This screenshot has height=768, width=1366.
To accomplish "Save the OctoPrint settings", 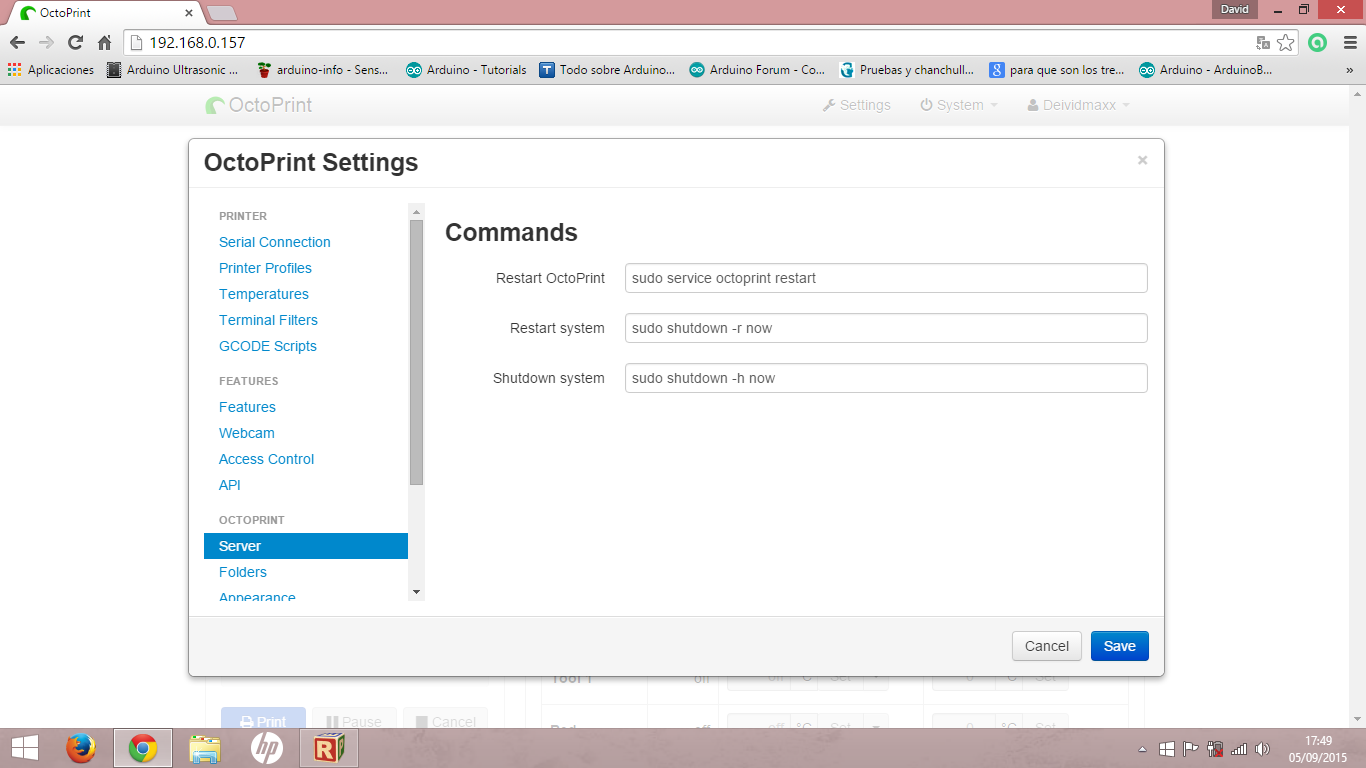I will pos(1120,646).
